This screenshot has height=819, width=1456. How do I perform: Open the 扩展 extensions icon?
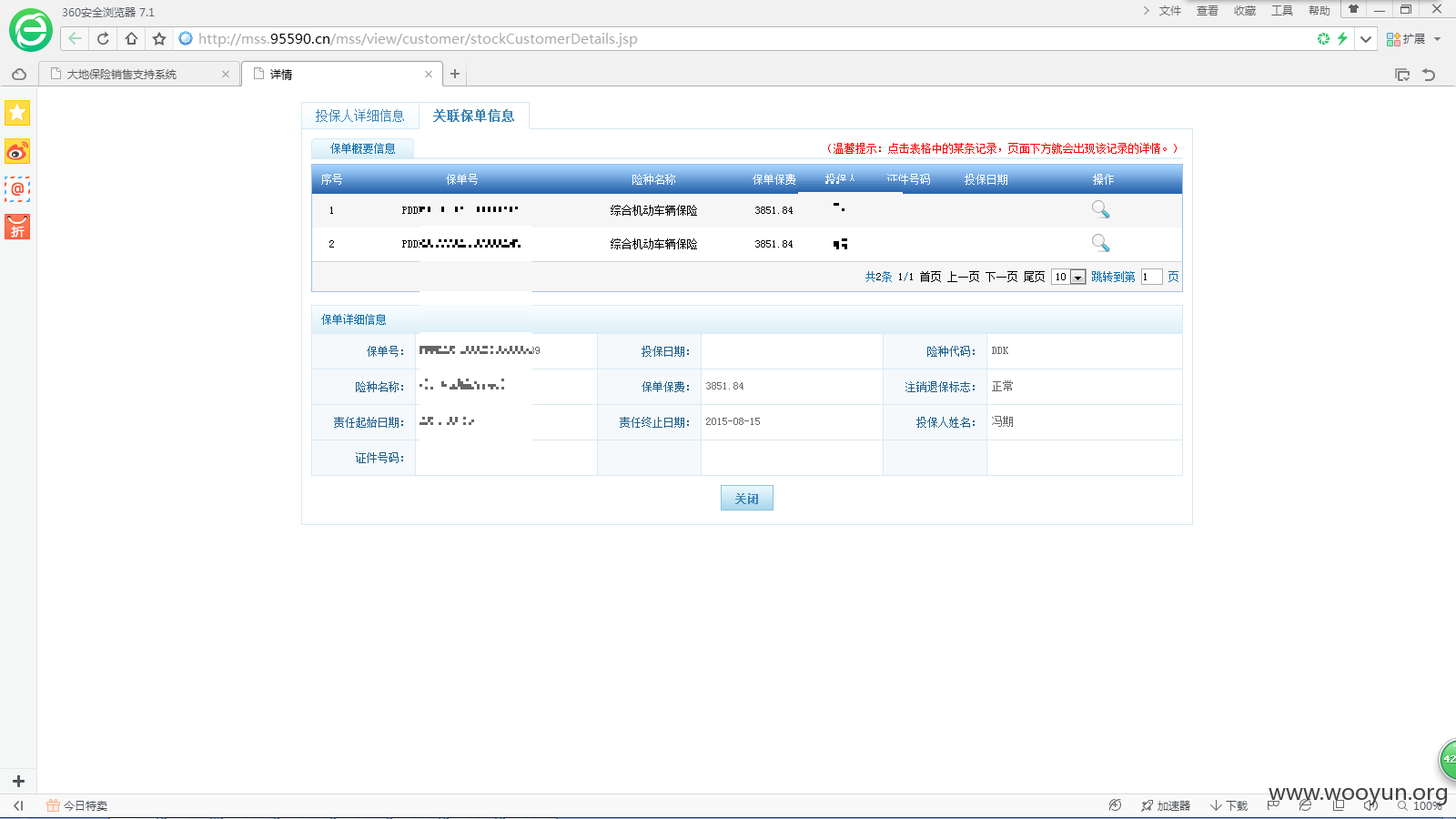click(1393, 39)
